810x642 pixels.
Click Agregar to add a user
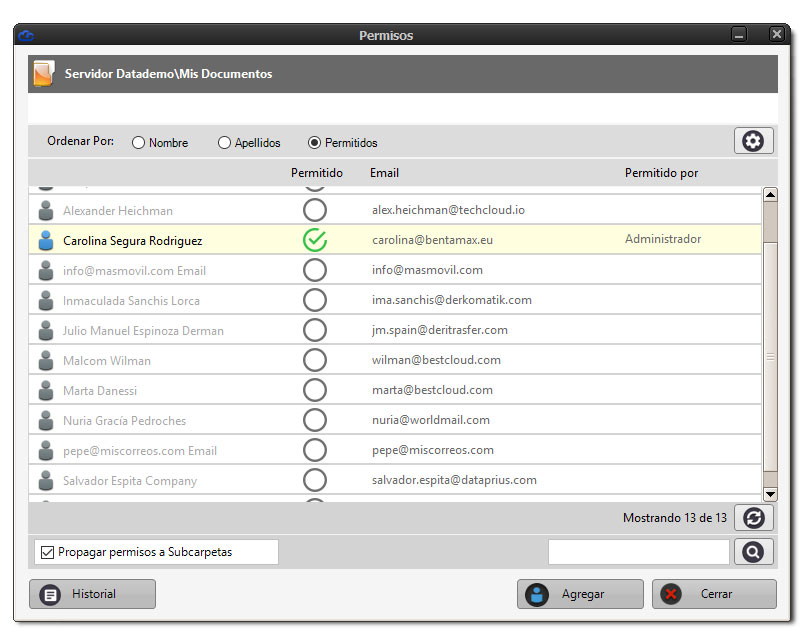click(x=580, y=594)
